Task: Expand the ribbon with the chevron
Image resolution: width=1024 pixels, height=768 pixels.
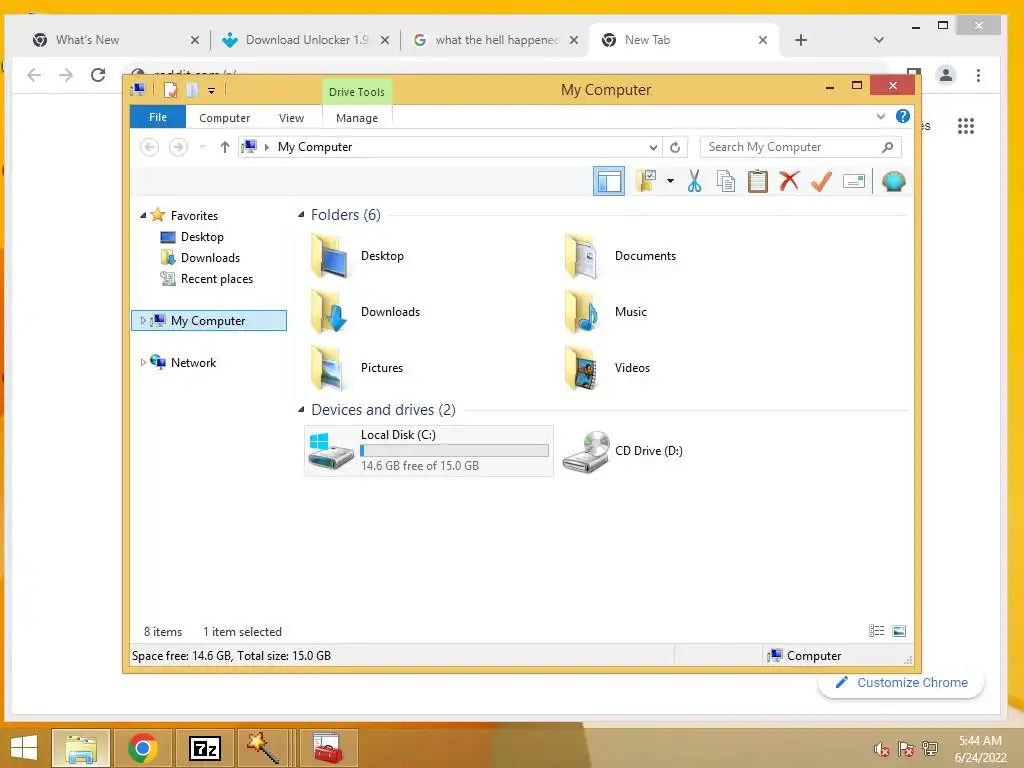Action: [x=880, y=117]
